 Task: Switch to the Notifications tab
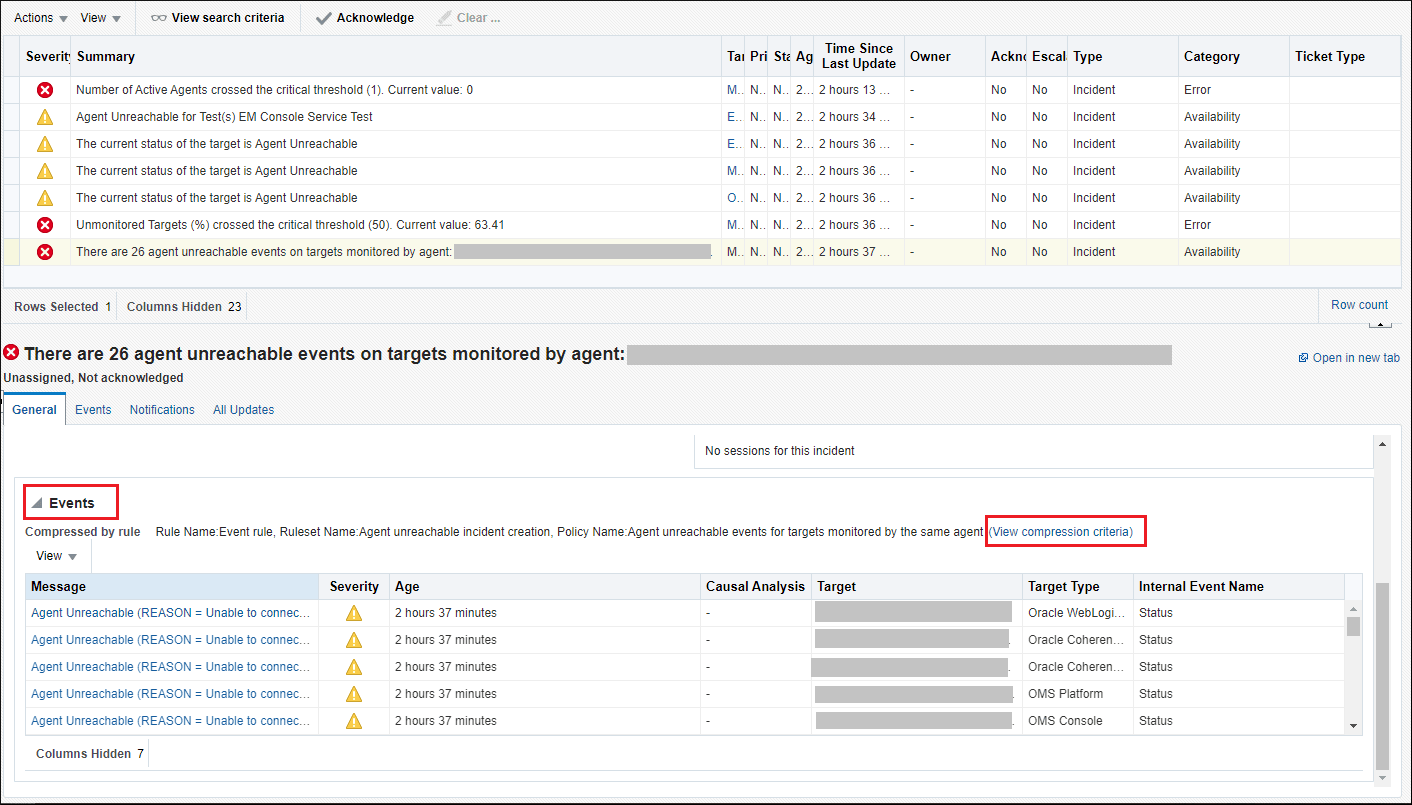162,410
